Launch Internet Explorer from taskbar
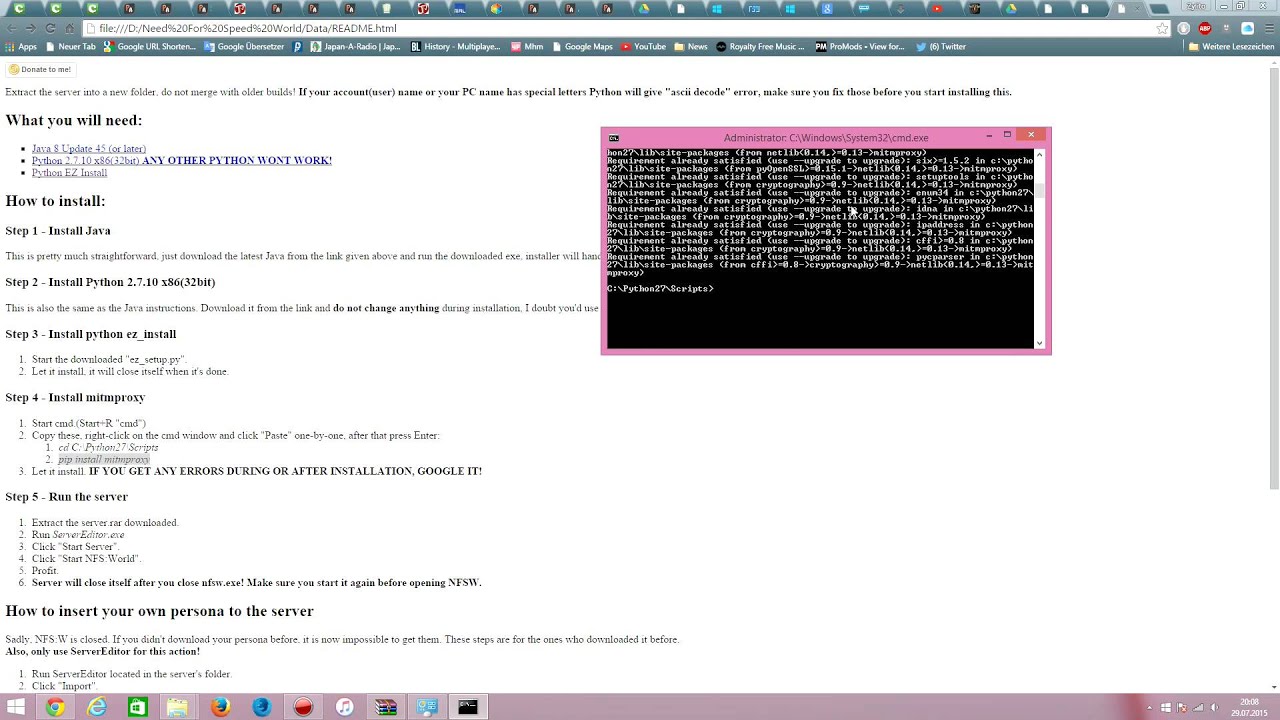This screenshot has height=720, width=1280. click(x=97, y=707)
